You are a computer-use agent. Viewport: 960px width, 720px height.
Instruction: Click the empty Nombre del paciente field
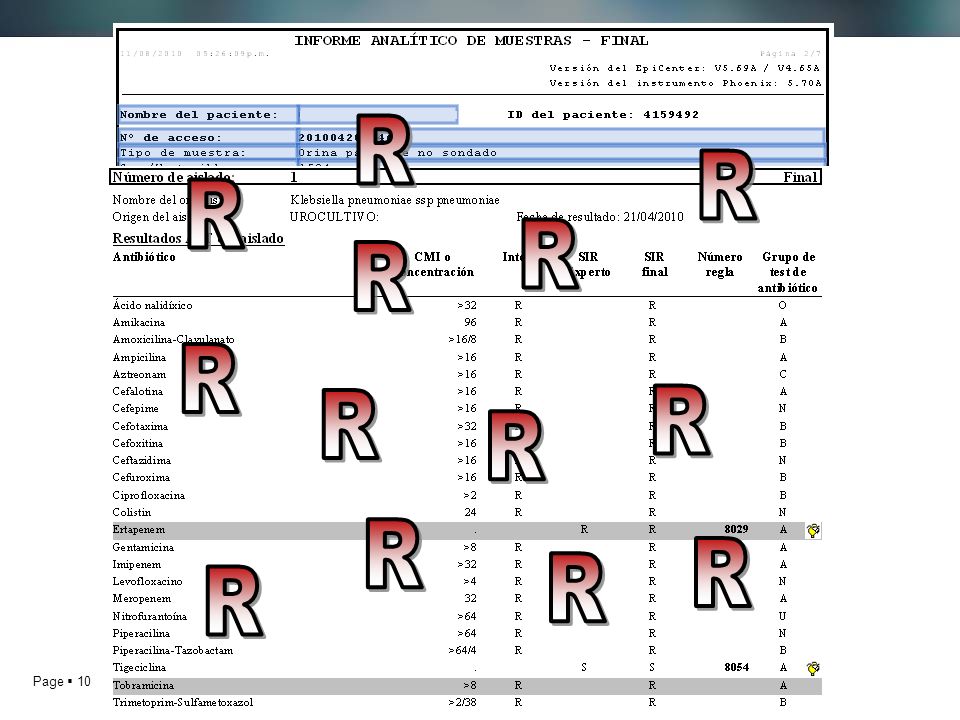point(378,114)
